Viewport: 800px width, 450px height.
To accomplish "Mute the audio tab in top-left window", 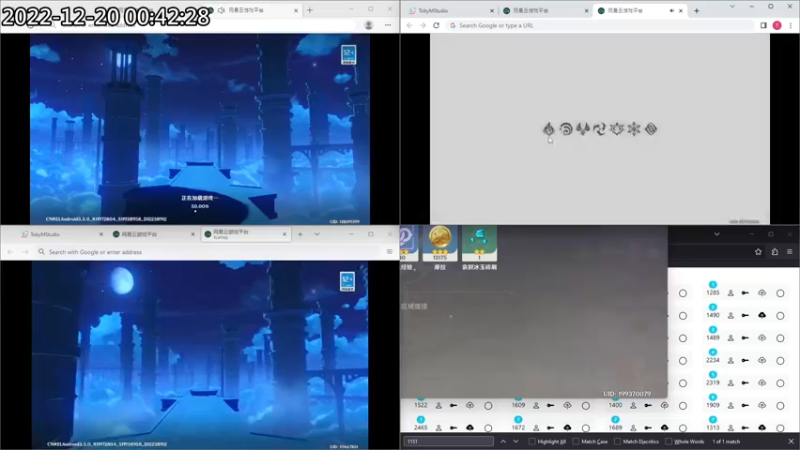I will coord(221,10).
